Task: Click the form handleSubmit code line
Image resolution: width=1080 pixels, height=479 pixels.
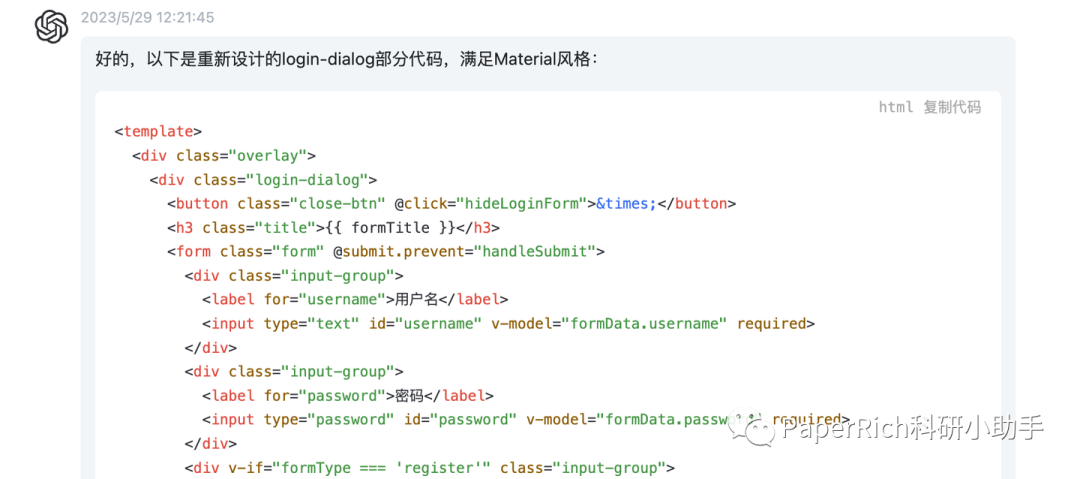Action: click(385, 251)
